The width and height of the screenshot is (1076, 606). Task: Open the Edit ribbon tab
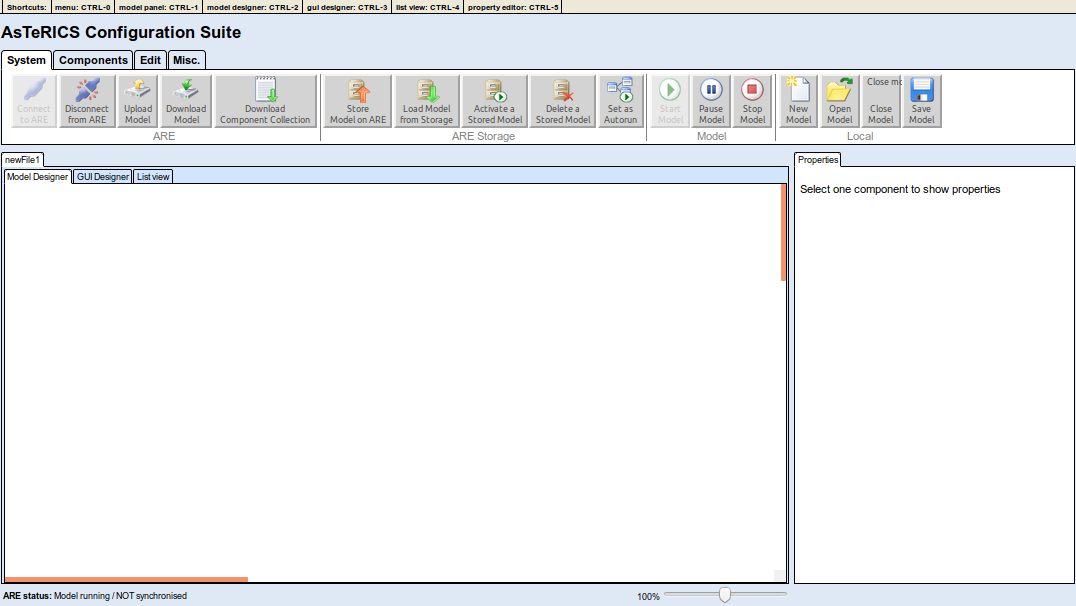click(x=150, y=60)
